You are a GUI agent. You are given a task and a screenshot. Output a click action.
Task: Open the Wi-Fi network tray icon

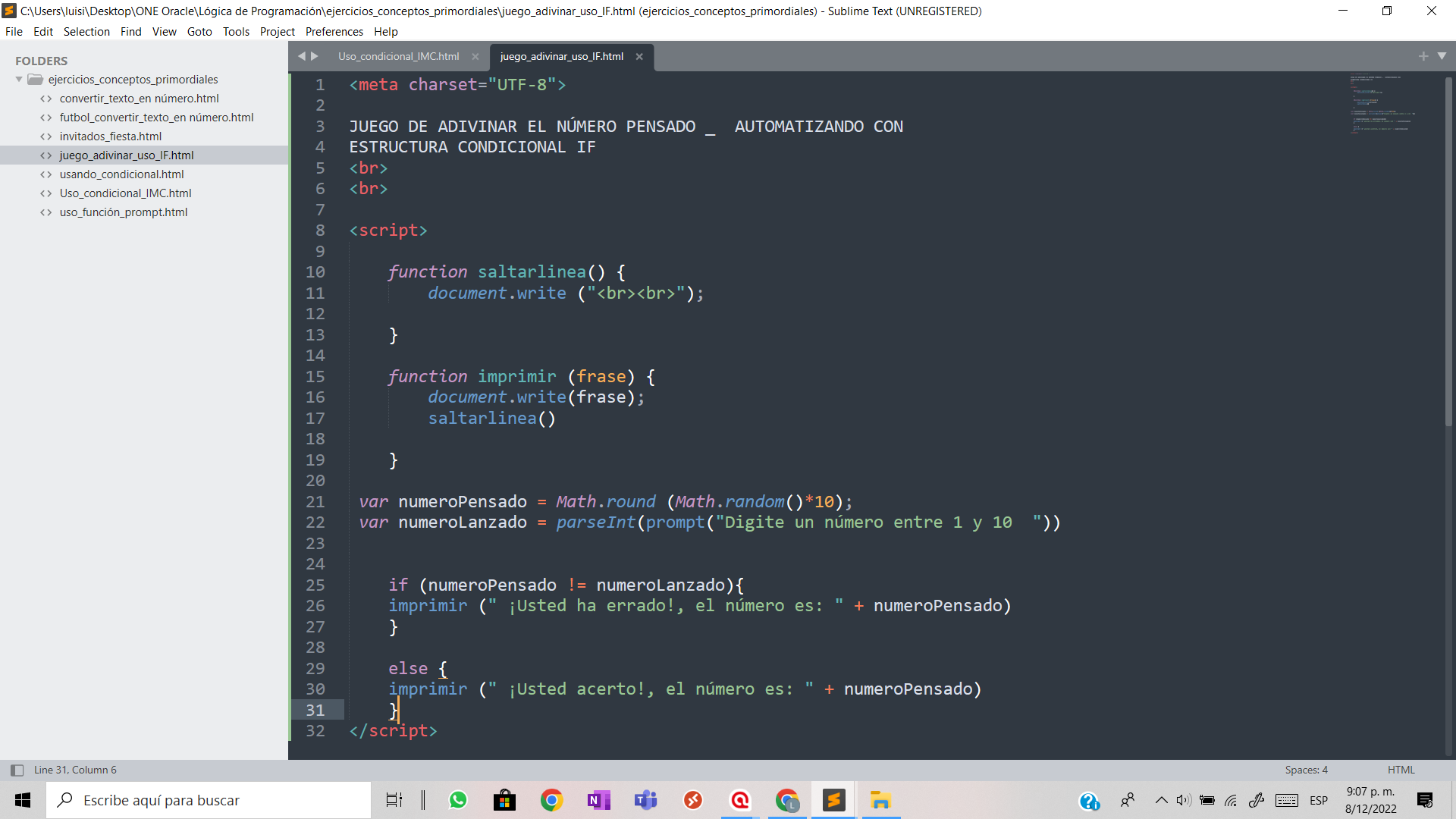click(x=1232, y=800)
